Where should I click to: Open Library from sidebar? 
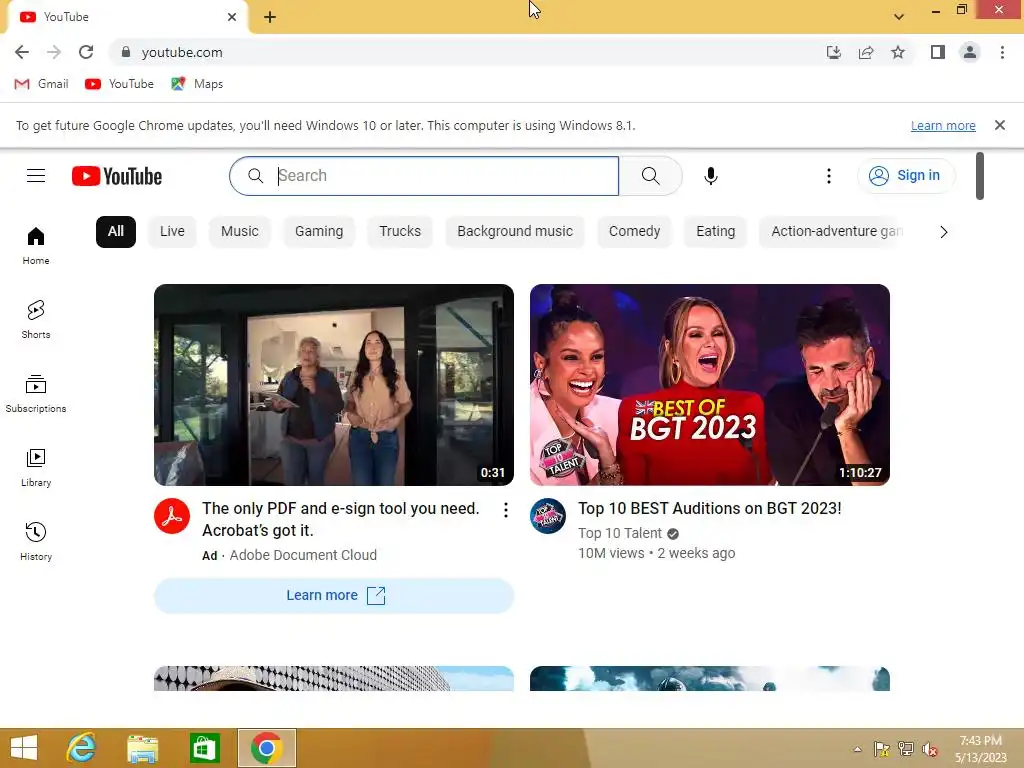(36, 468)
